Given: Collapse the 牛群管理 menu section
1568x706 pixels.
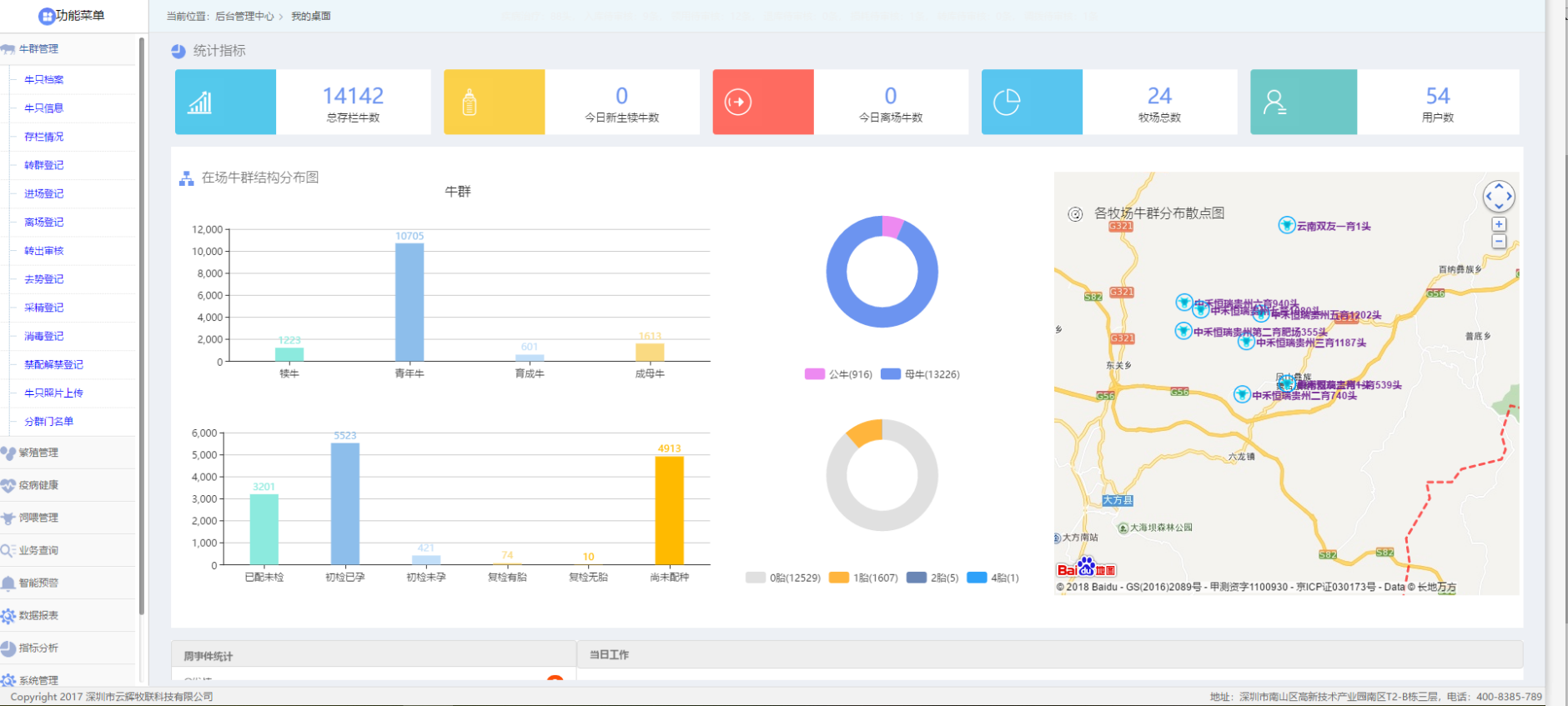Looking at the screenshot, I should tap(39, 49).
